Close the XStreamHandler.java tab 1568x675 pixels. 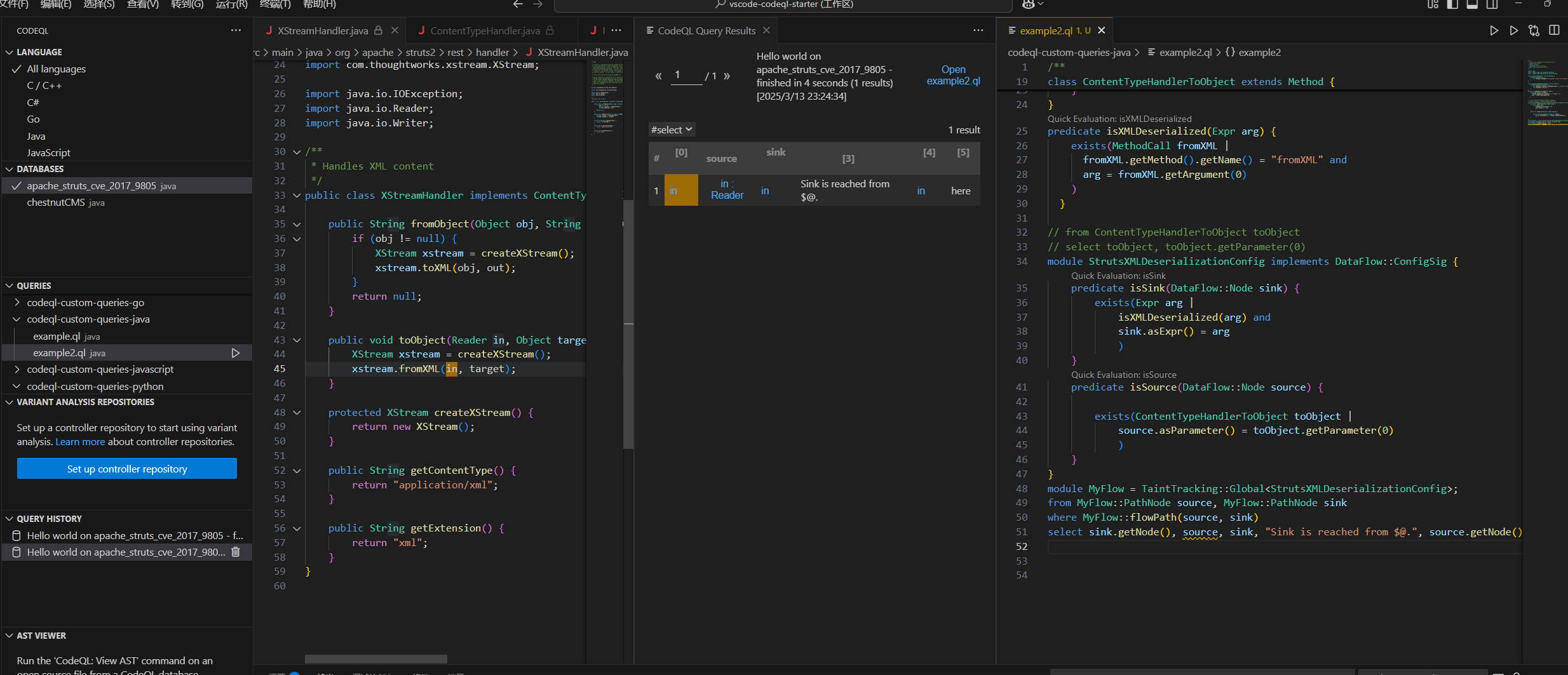coord(395,30)
